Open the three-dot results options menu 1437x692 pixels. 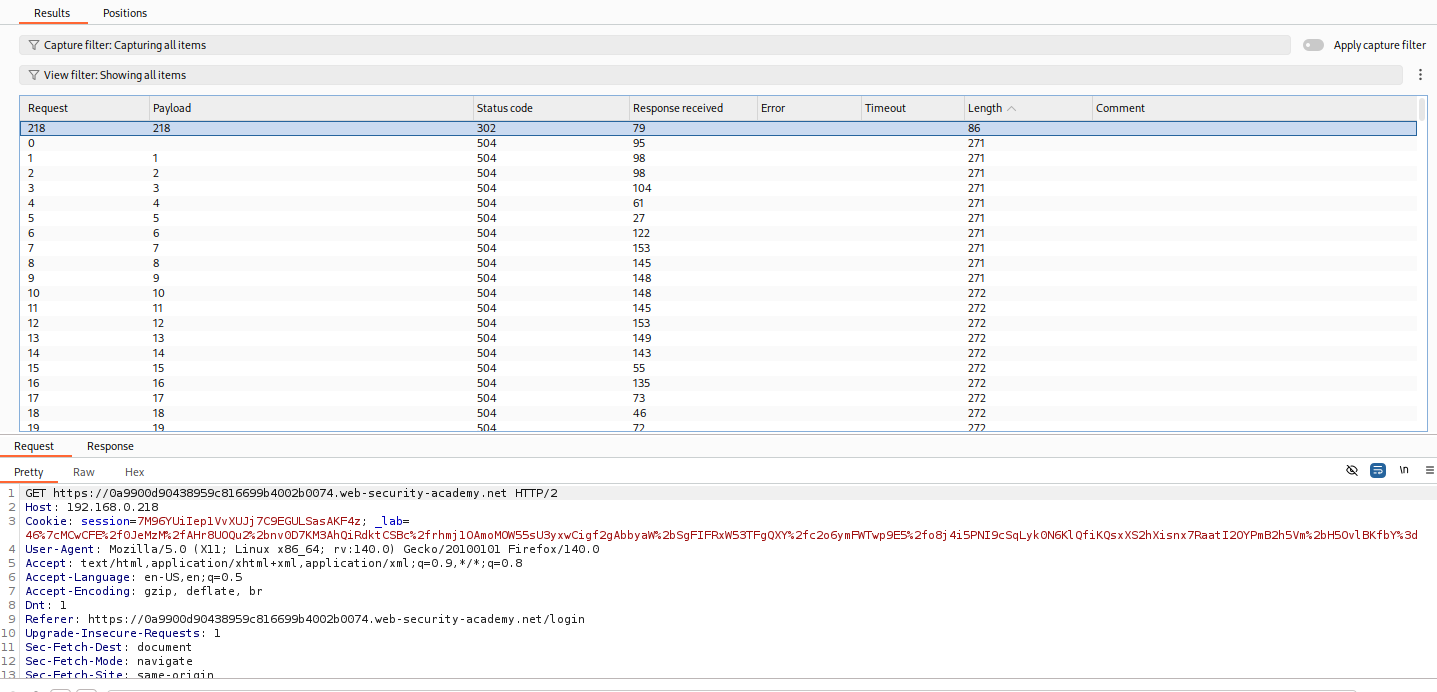1420,75
